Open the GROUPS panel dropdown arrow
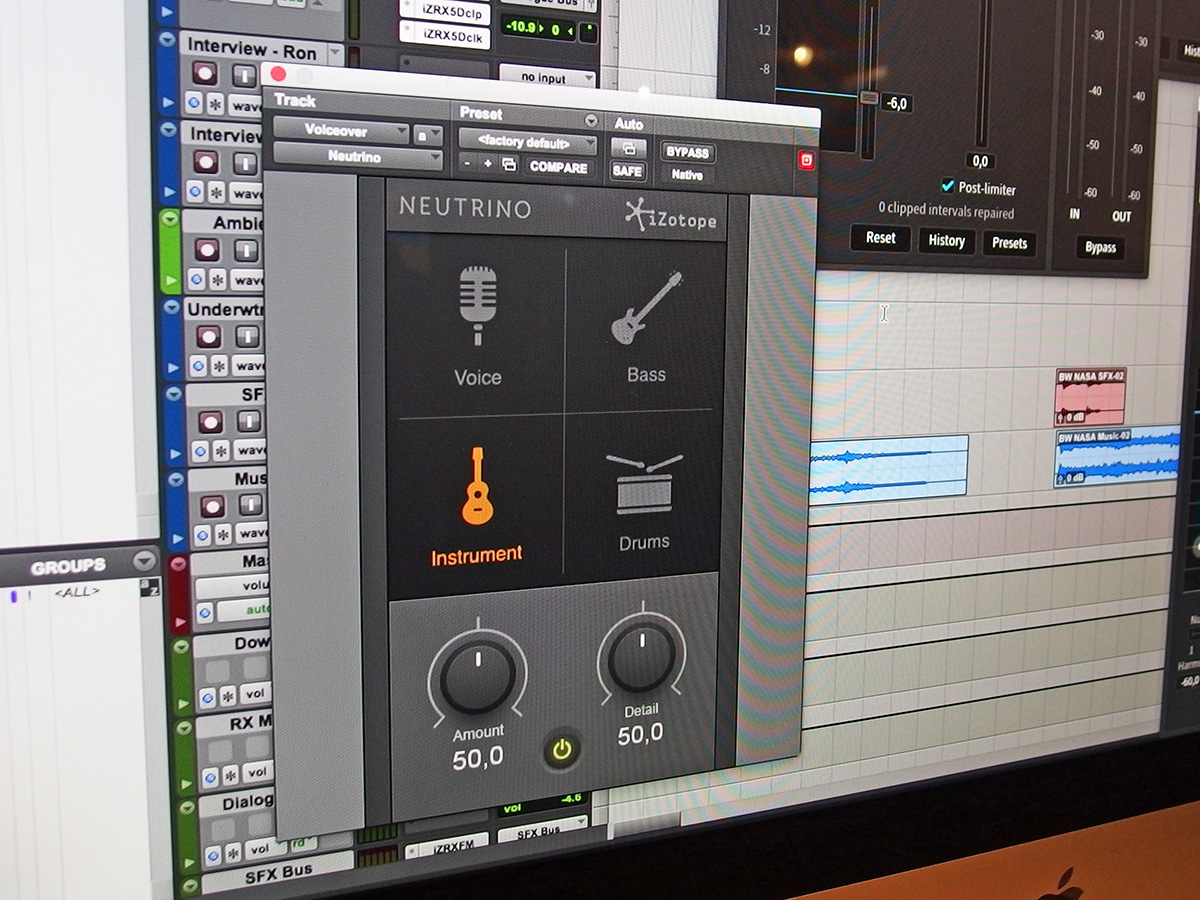Screen dimensions: 1200x900 tap(146, 560)
